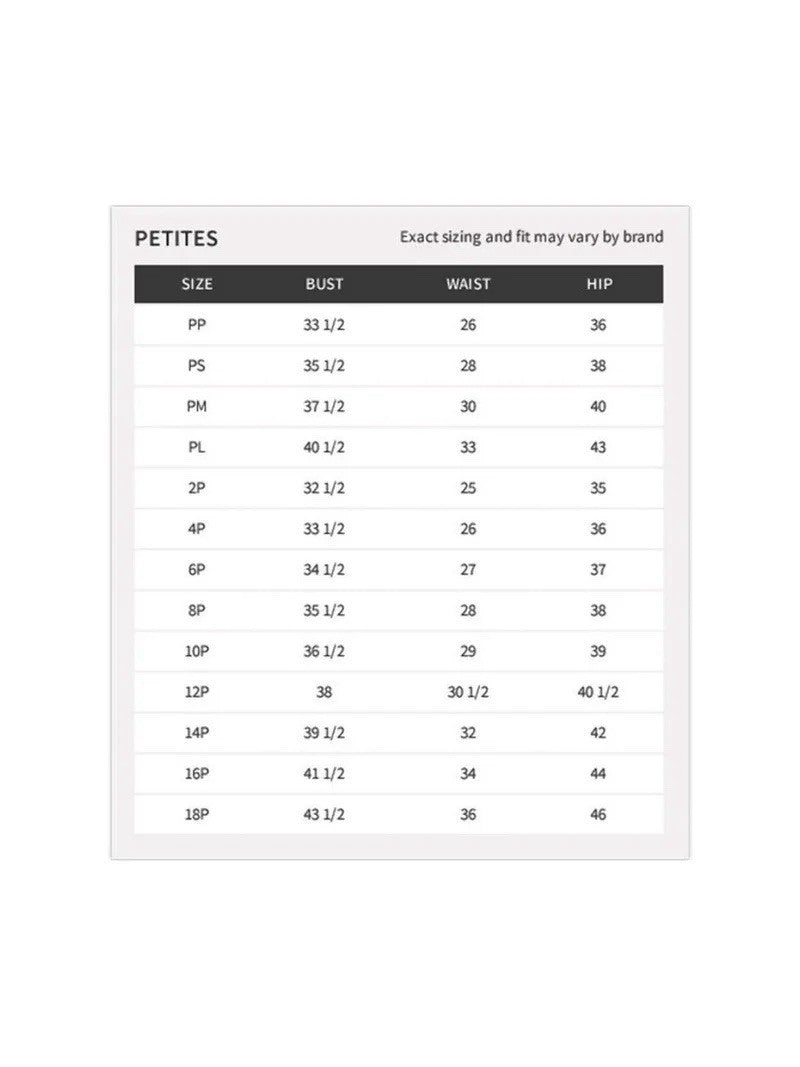Click the PM size row label
The image size is (800, 1067).
pyautogui.click(x=197, y=406)
